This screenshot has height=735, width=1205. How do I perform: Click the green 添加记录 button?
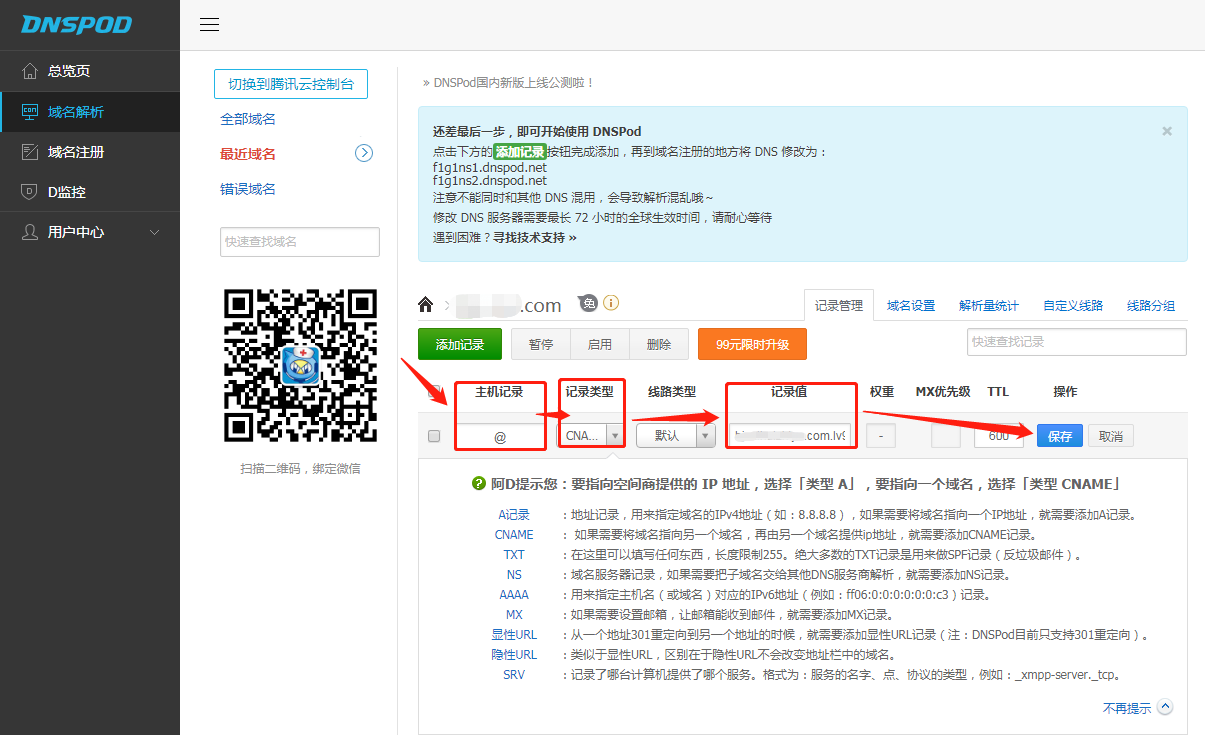(x=459, y=344)
